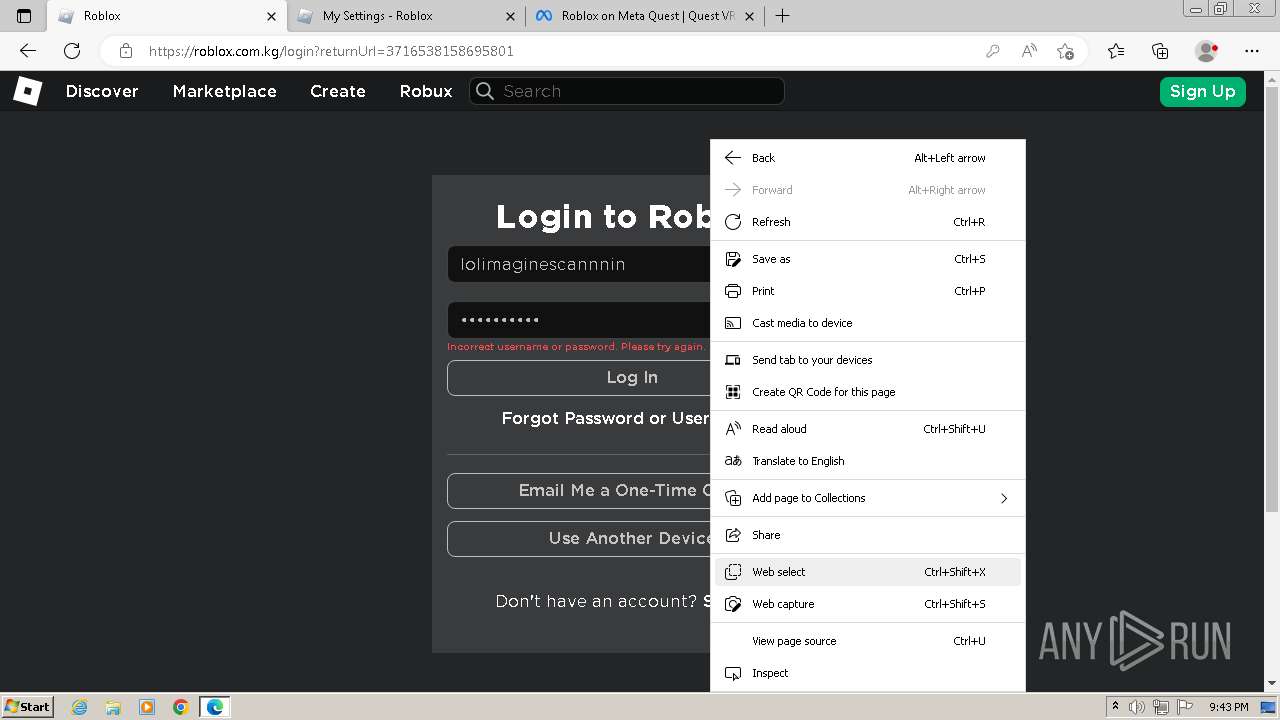The height and width of the screenshot is (720, 1280).
Task: View site info via the lock icon
Action: click(x=126, y=51)
